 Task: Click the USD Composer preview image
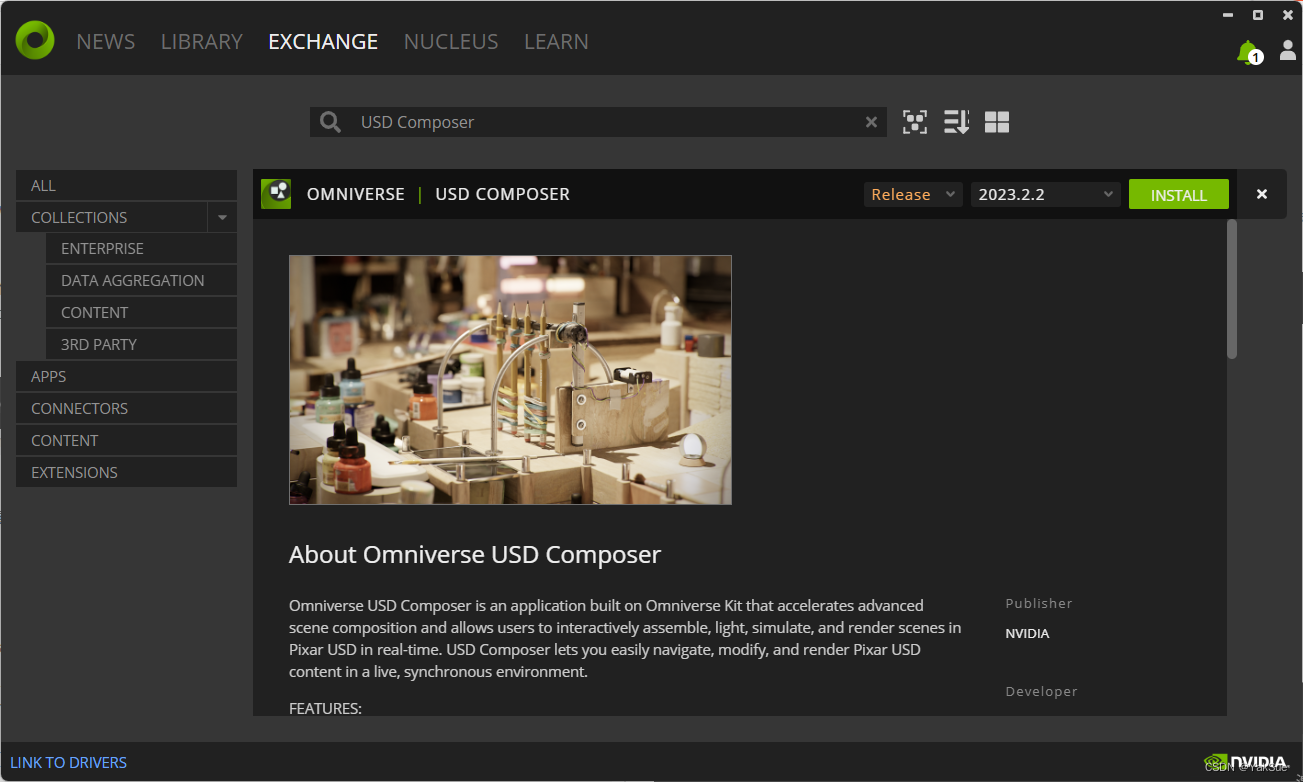tap(510, 379)
